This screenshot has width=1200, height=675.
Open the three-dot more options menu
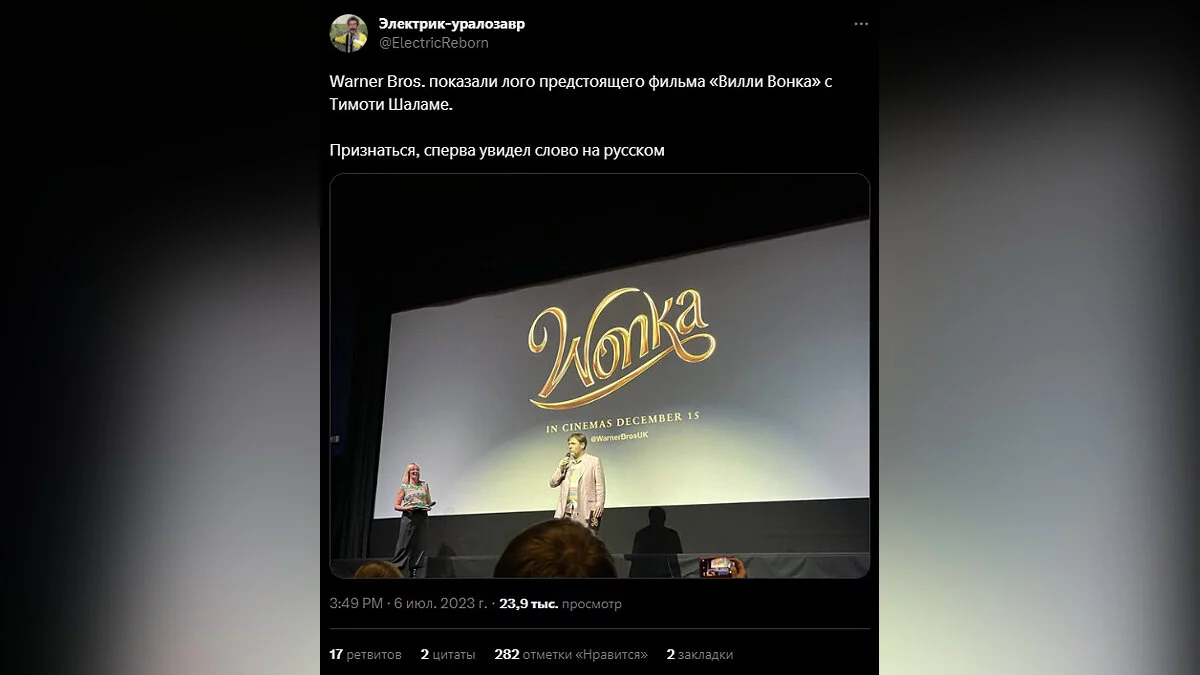pyautogui.click(x=860, y=24)
